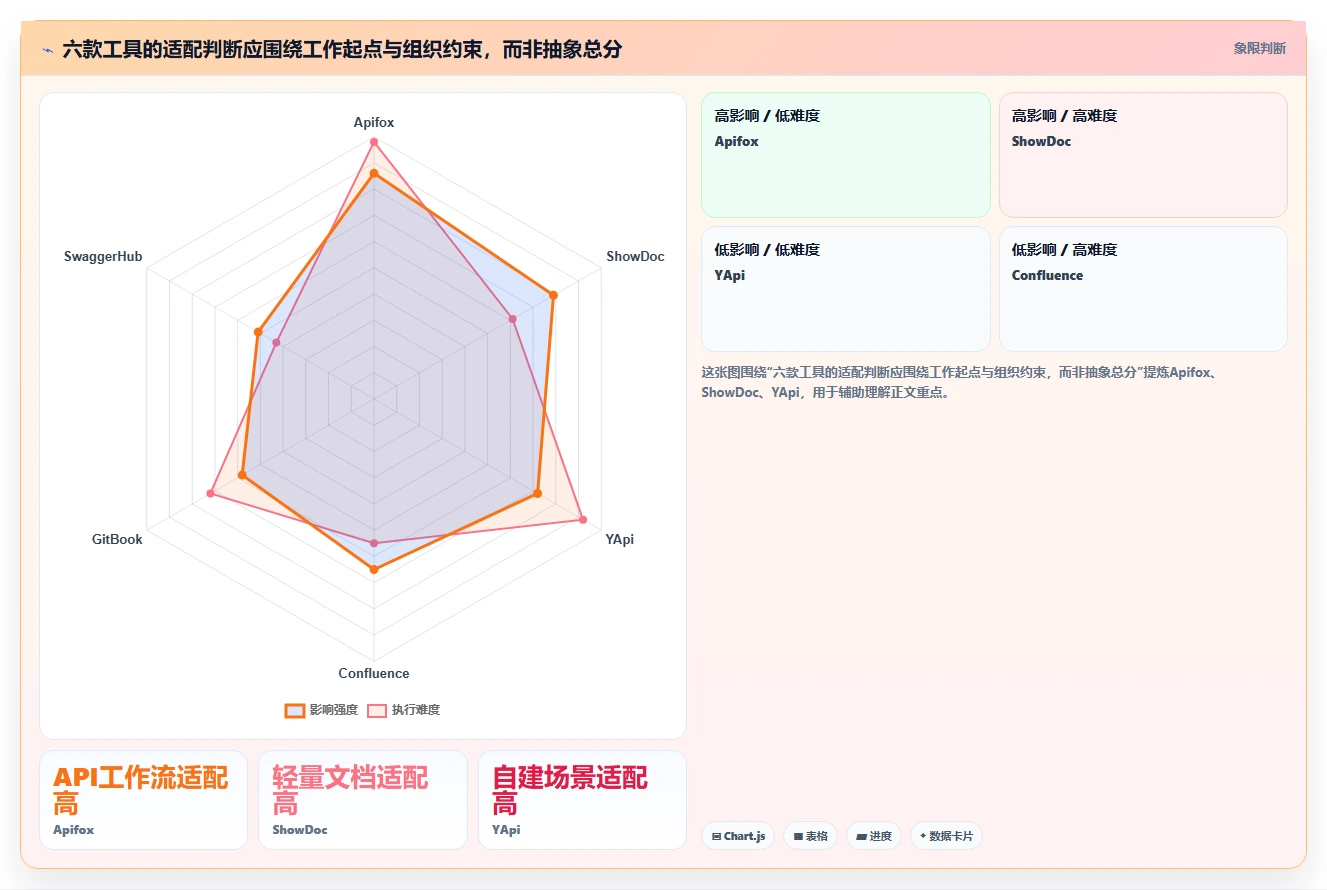Click the Chart.js chip
Image resolution: width=1327 pixels, height=890 pixels.
coord(738,836)
